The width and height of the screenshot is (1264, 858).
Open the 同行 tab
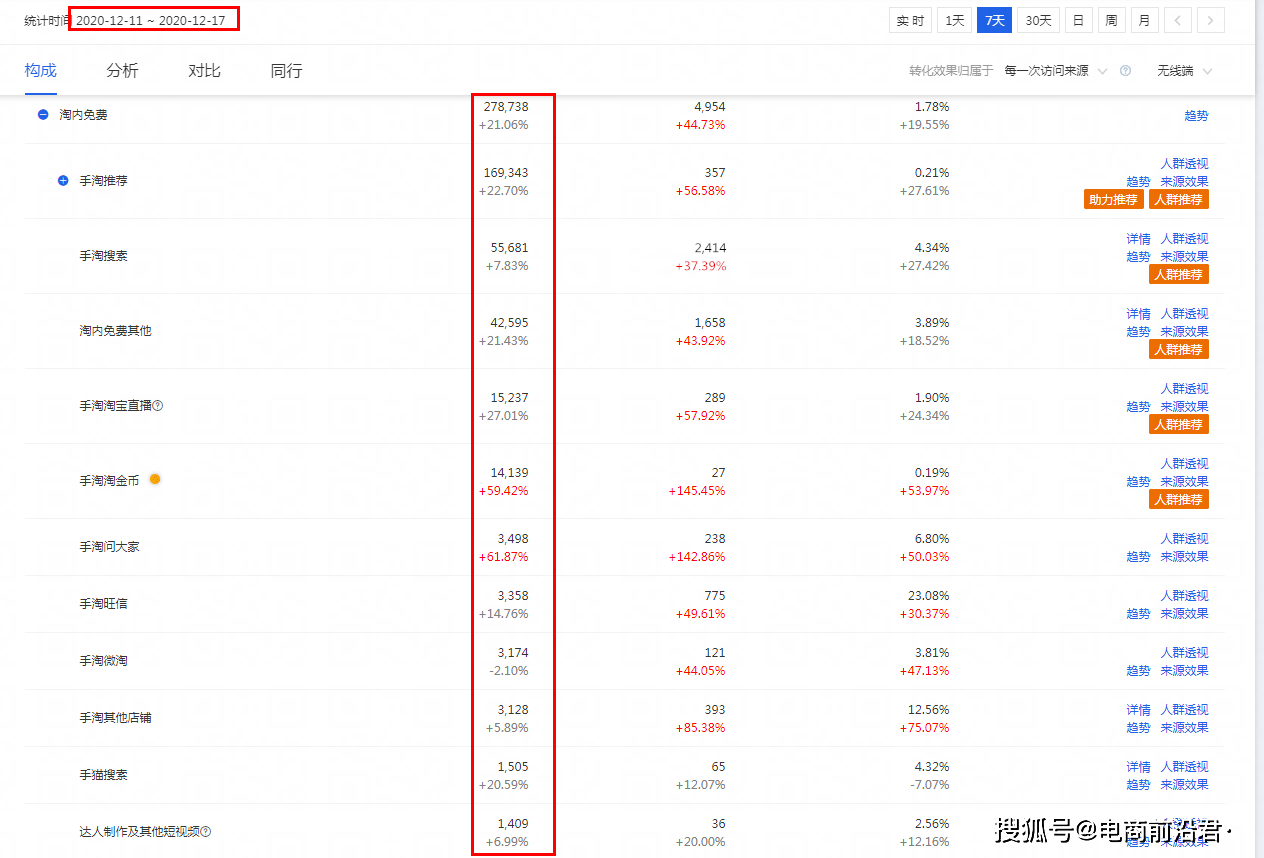(286, 71)
